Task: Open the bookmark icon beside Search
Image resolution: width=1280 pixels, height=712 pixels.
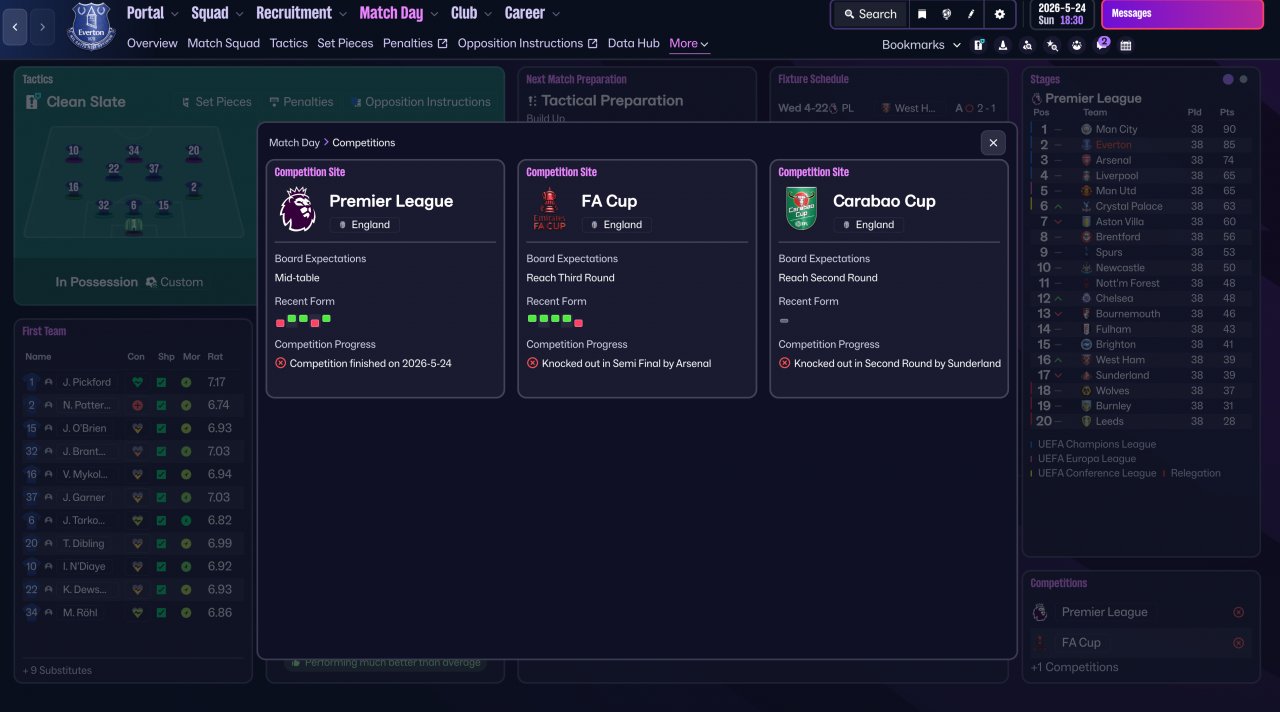Action: click(922, 14)
